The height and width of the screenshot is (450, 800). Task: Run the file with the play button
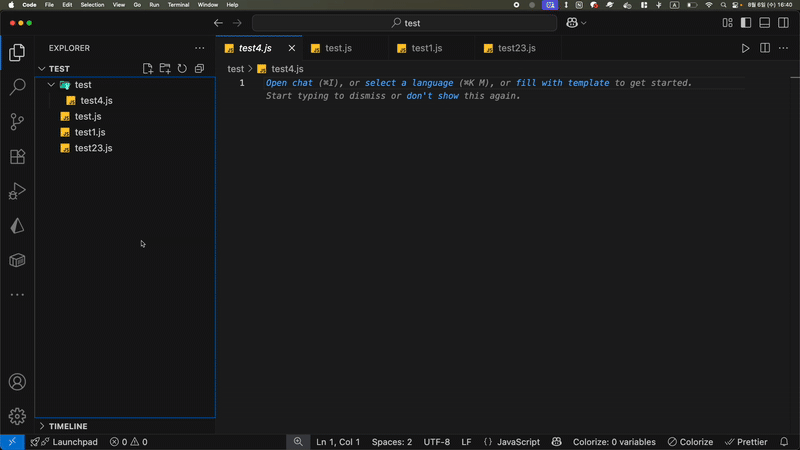745,48
